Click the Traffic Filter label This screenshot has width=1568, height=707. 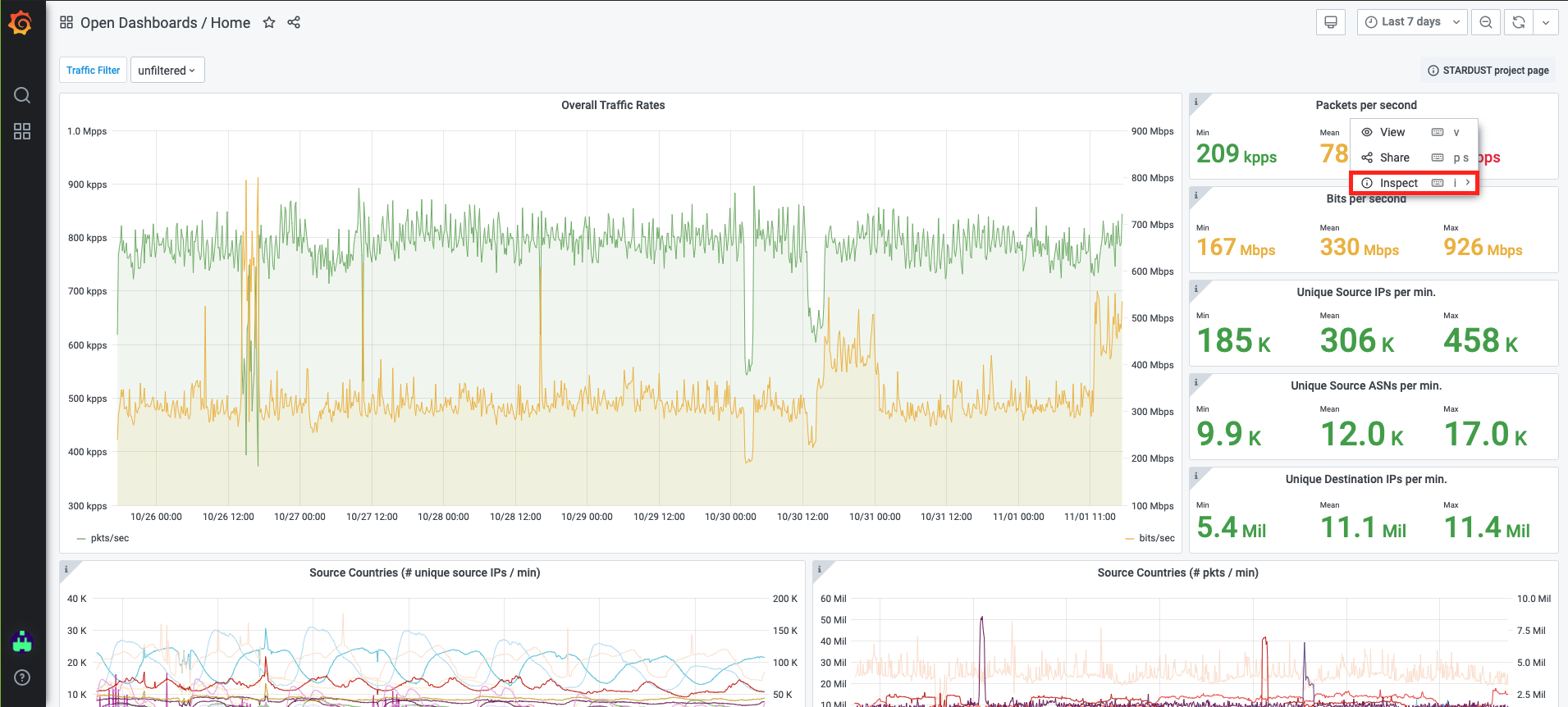click(94, 71)
